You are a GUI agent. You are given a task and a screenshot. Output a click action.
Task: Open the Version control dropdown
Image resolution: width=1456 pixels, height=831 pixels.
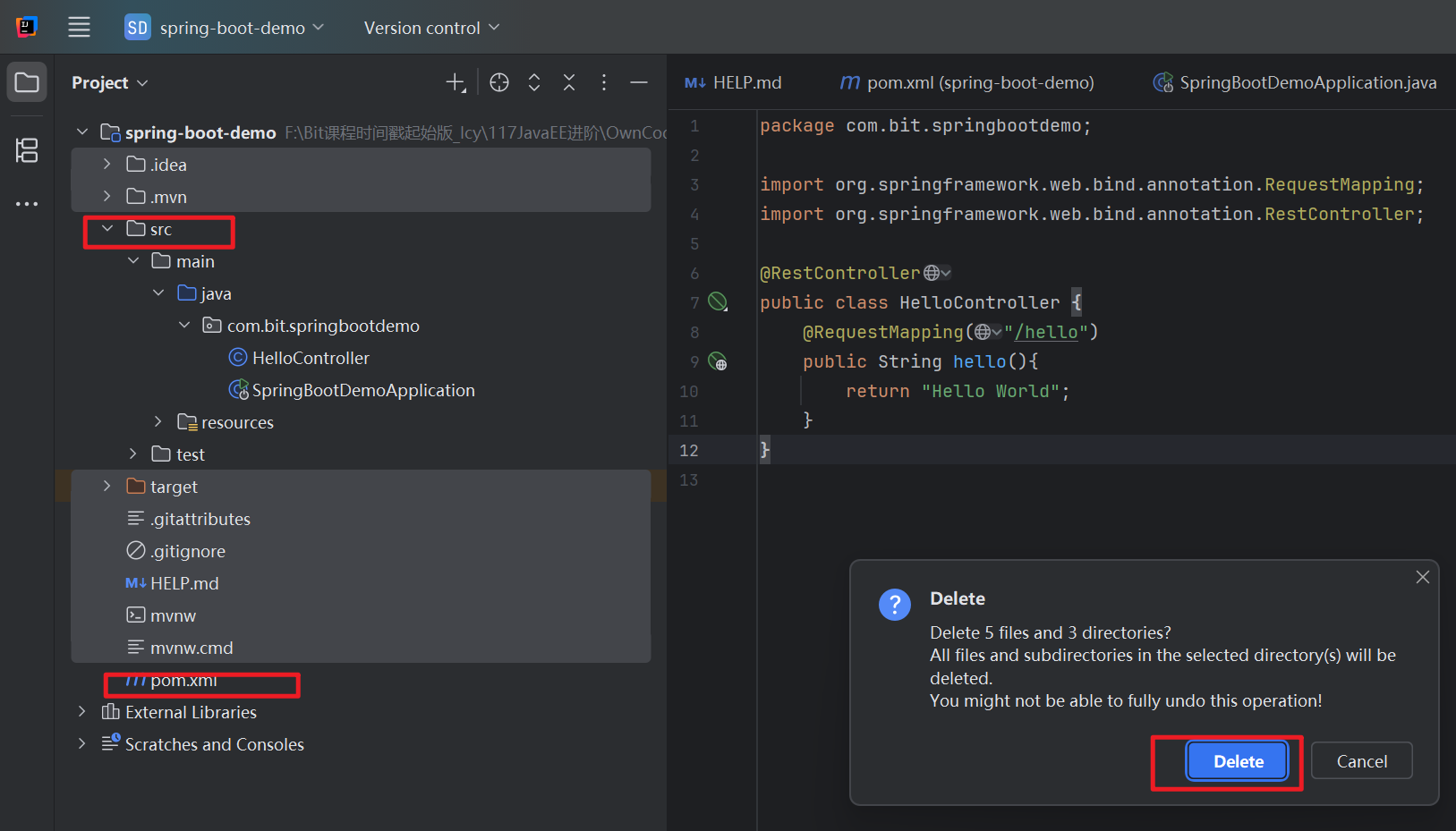[x=431, y=28]
